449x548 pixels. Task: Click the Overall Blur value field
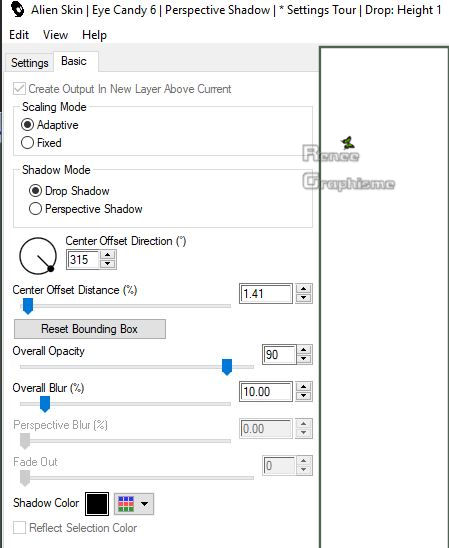(266, 391)
